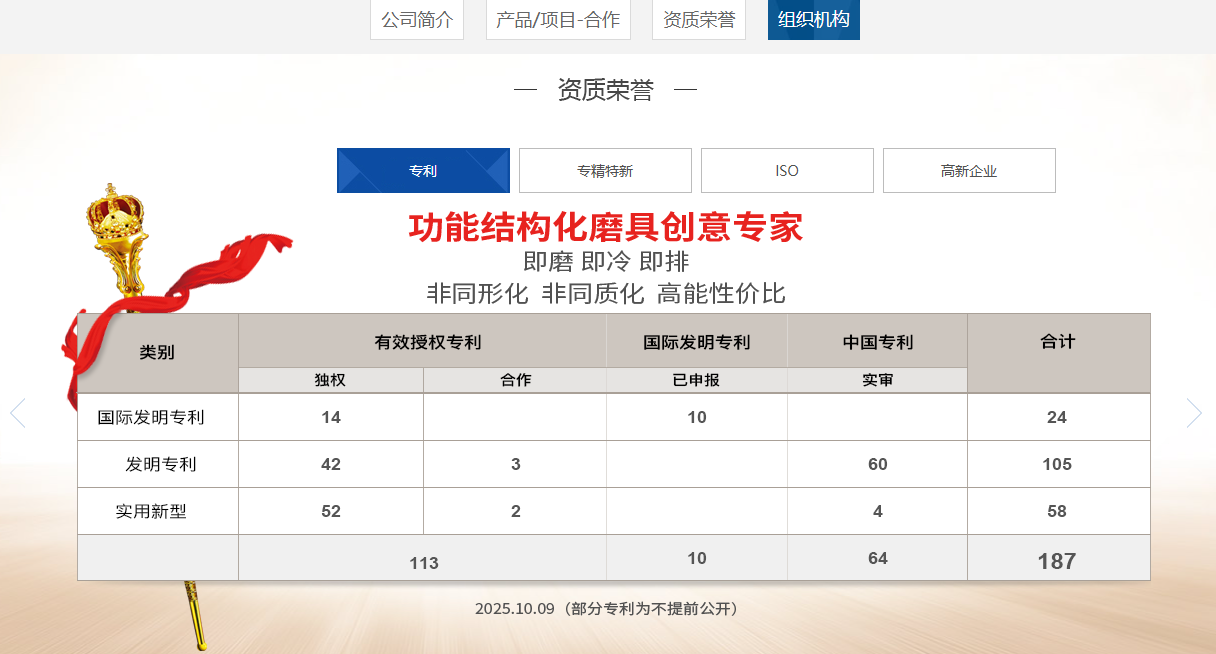Open the 公司简介 navigation tab
The width and height of the screenshot is (1216, 654).
point(417,20)
